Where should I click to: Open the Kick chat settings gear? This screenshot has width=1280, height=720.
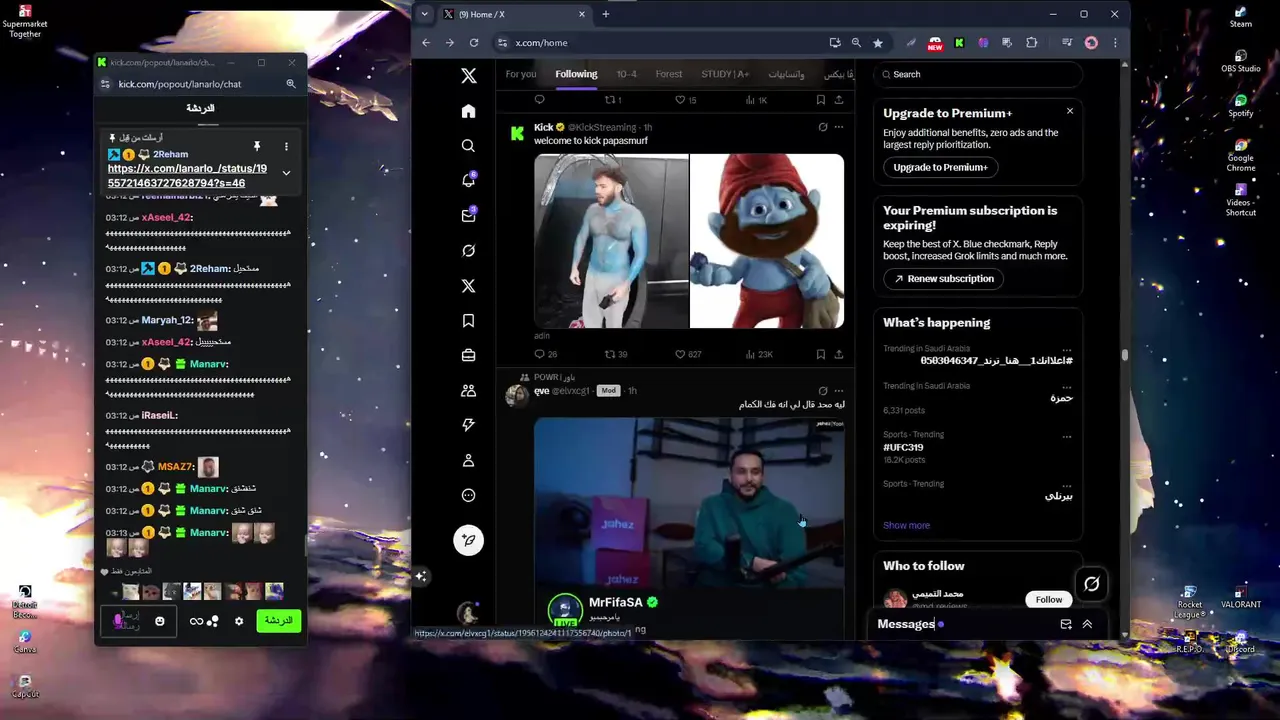pyautogui.click(x=239, y=621)
